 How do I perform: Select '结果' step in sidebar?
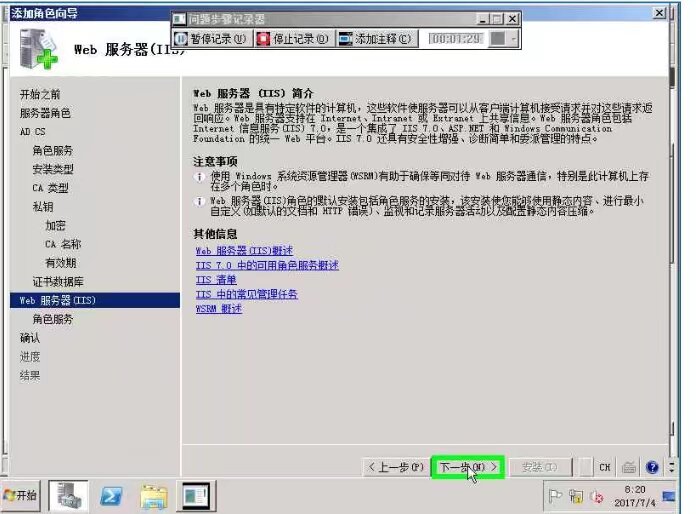(x=30, y=376)
